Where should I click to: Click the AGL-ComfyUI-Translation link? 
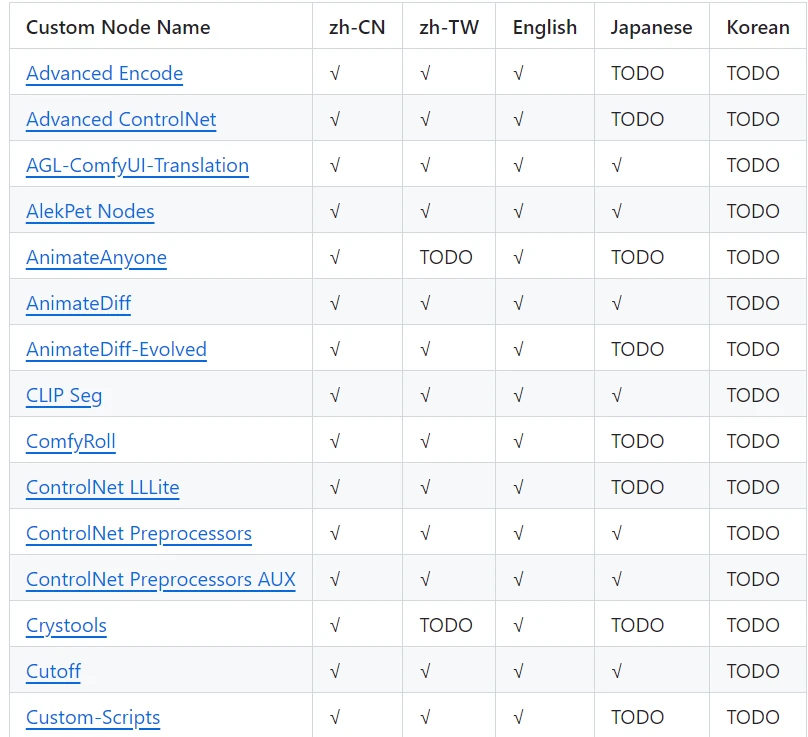(x=137, y=165)
